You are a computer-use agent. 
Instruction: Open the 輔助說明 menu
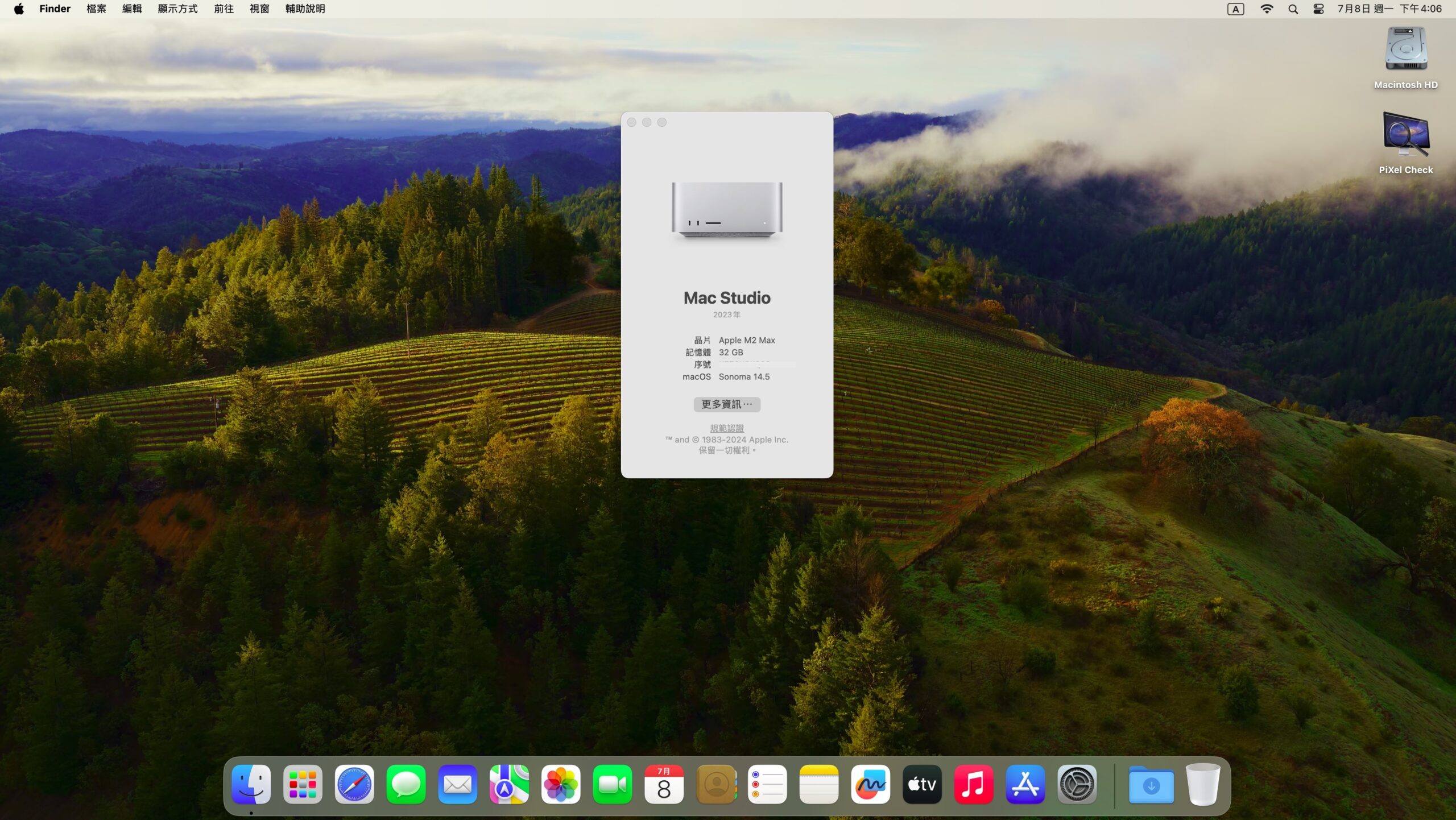(x=305, y=9)
